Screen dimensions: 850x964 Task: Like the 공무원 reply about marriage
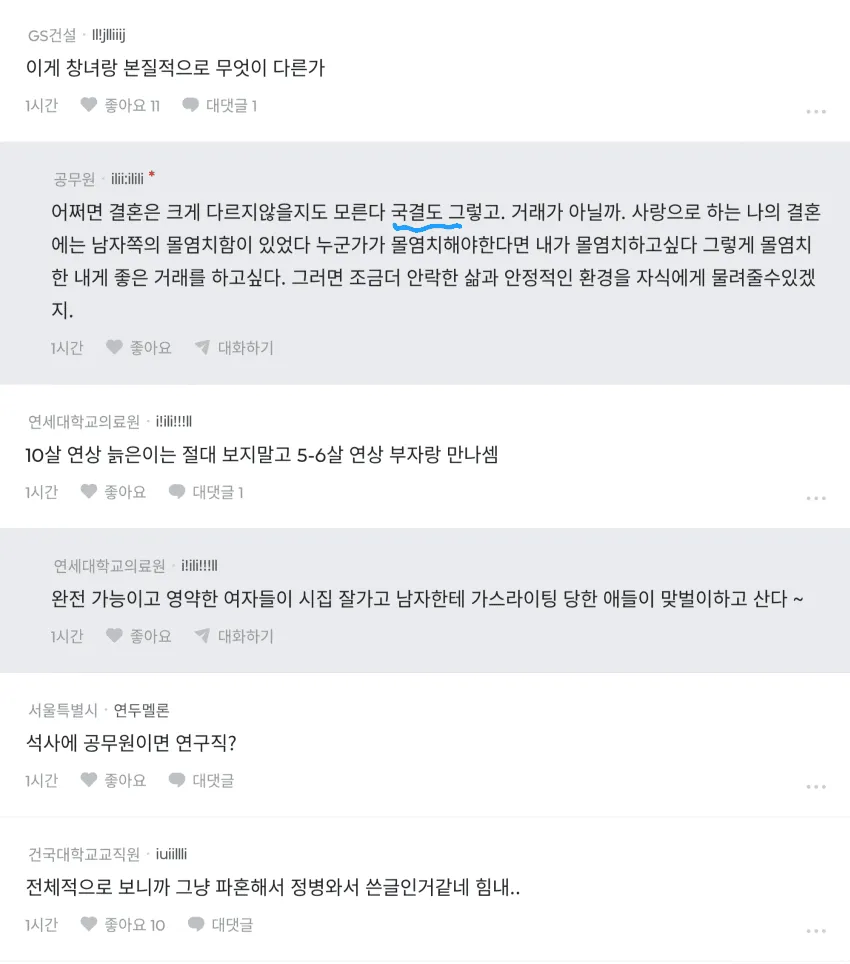[138, 347]
